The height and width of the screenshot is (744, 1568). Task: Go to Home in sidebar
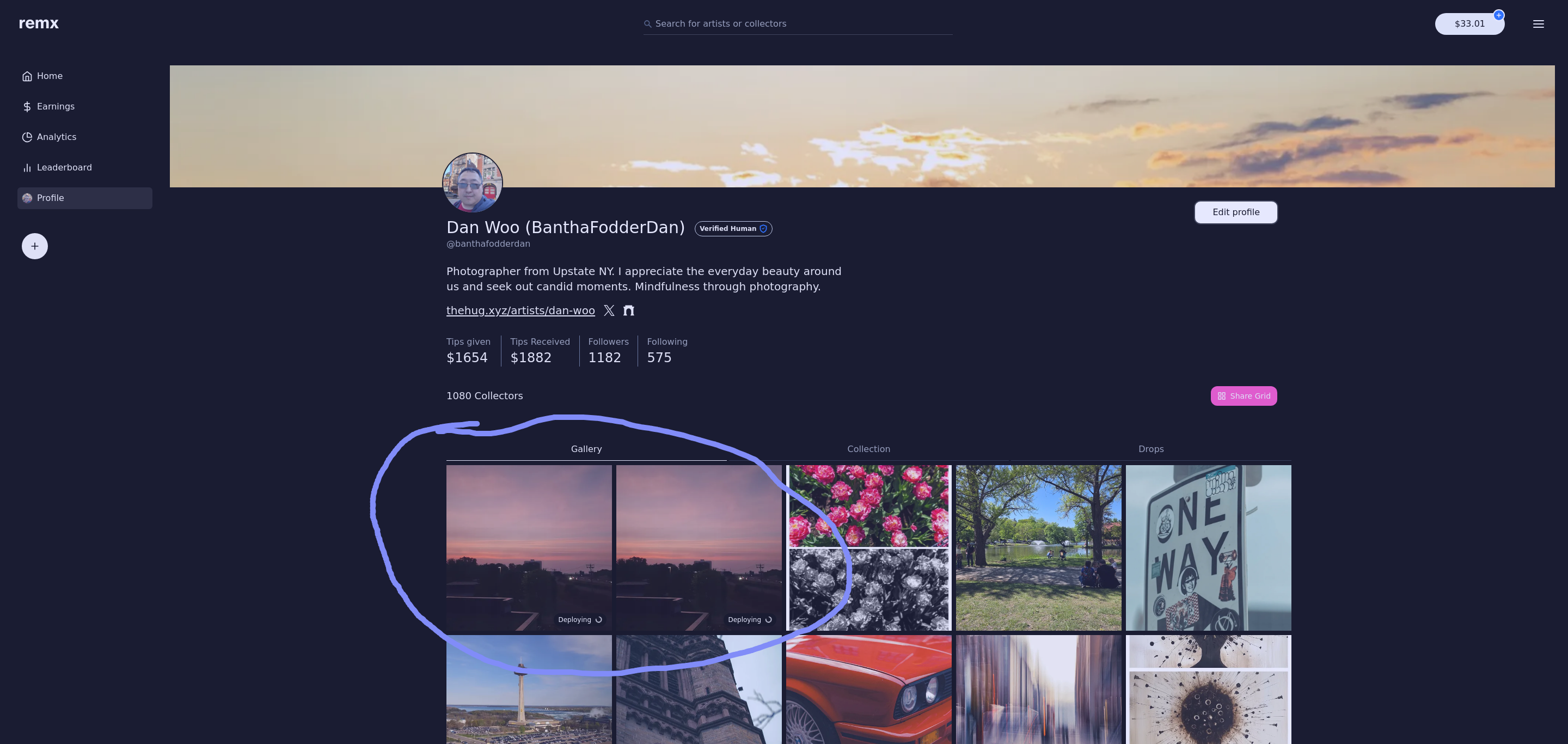click(50, 76)
